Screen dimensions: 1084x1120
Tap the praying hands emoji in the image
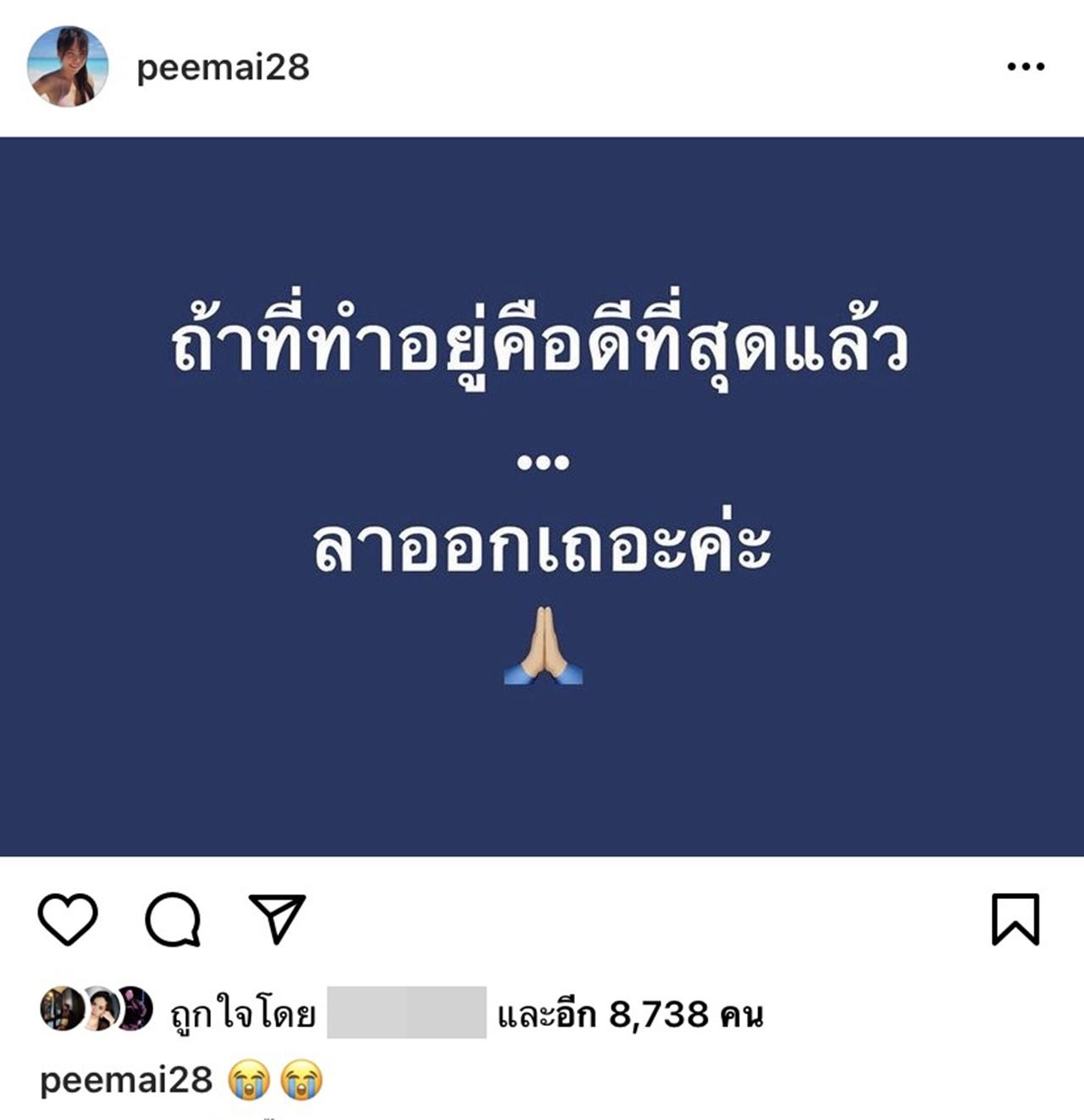[x=543, y=645]
